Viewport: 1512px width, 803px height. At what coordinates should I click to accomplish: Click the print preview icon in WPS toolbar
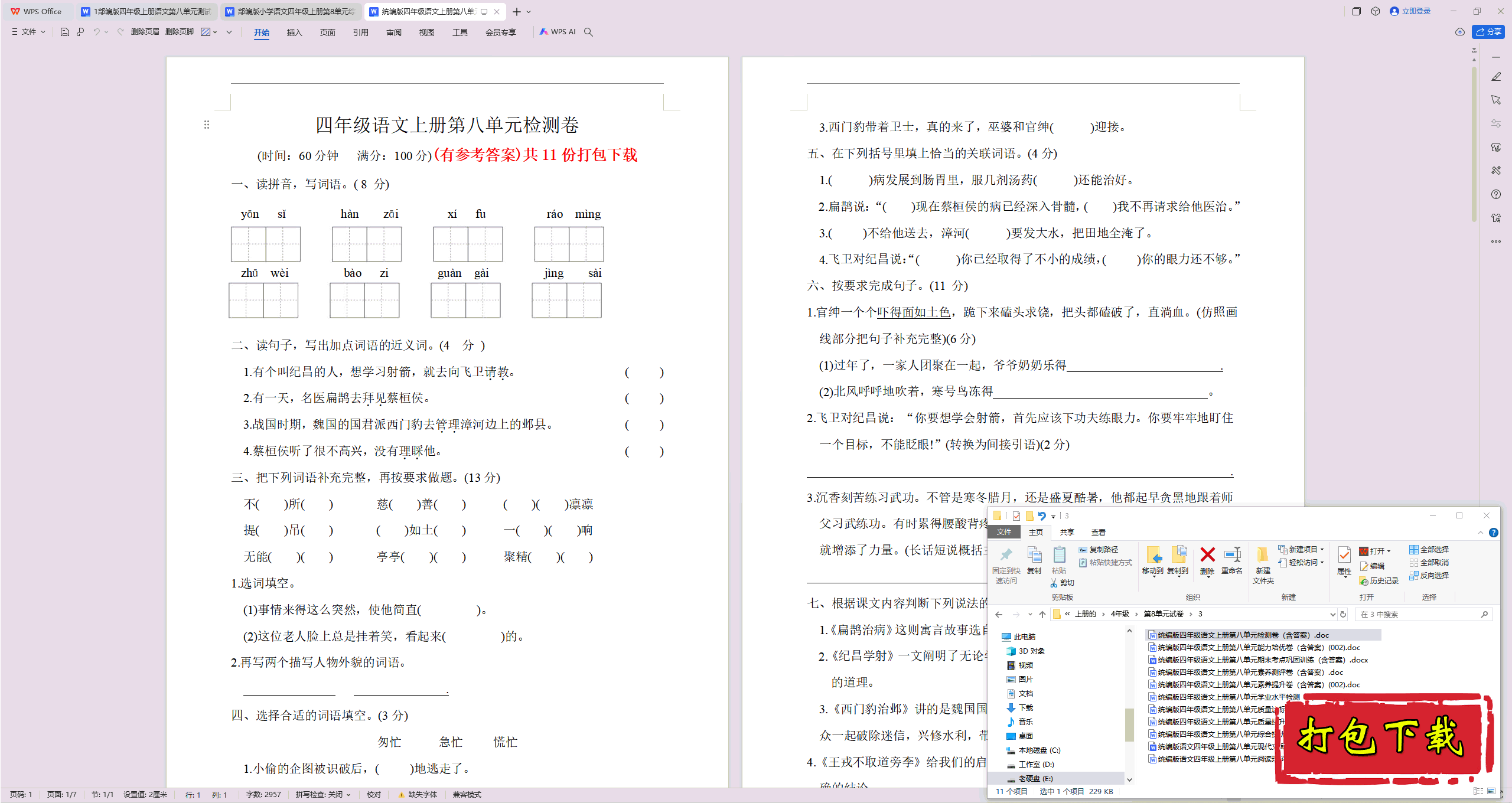[x=80, y=32]
